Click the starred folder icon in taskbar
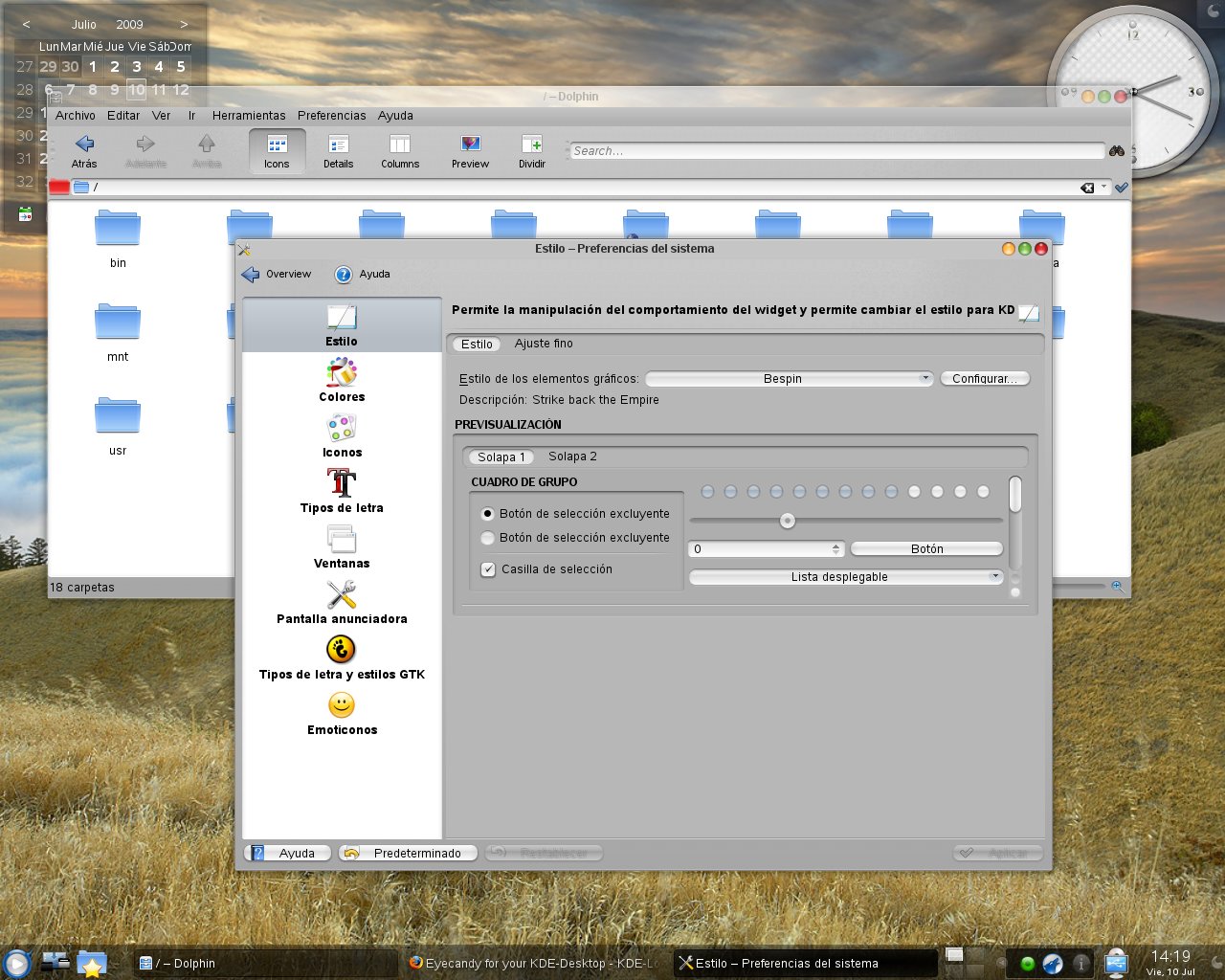Viewport: 1225px width, 980px height. [92, 964]
